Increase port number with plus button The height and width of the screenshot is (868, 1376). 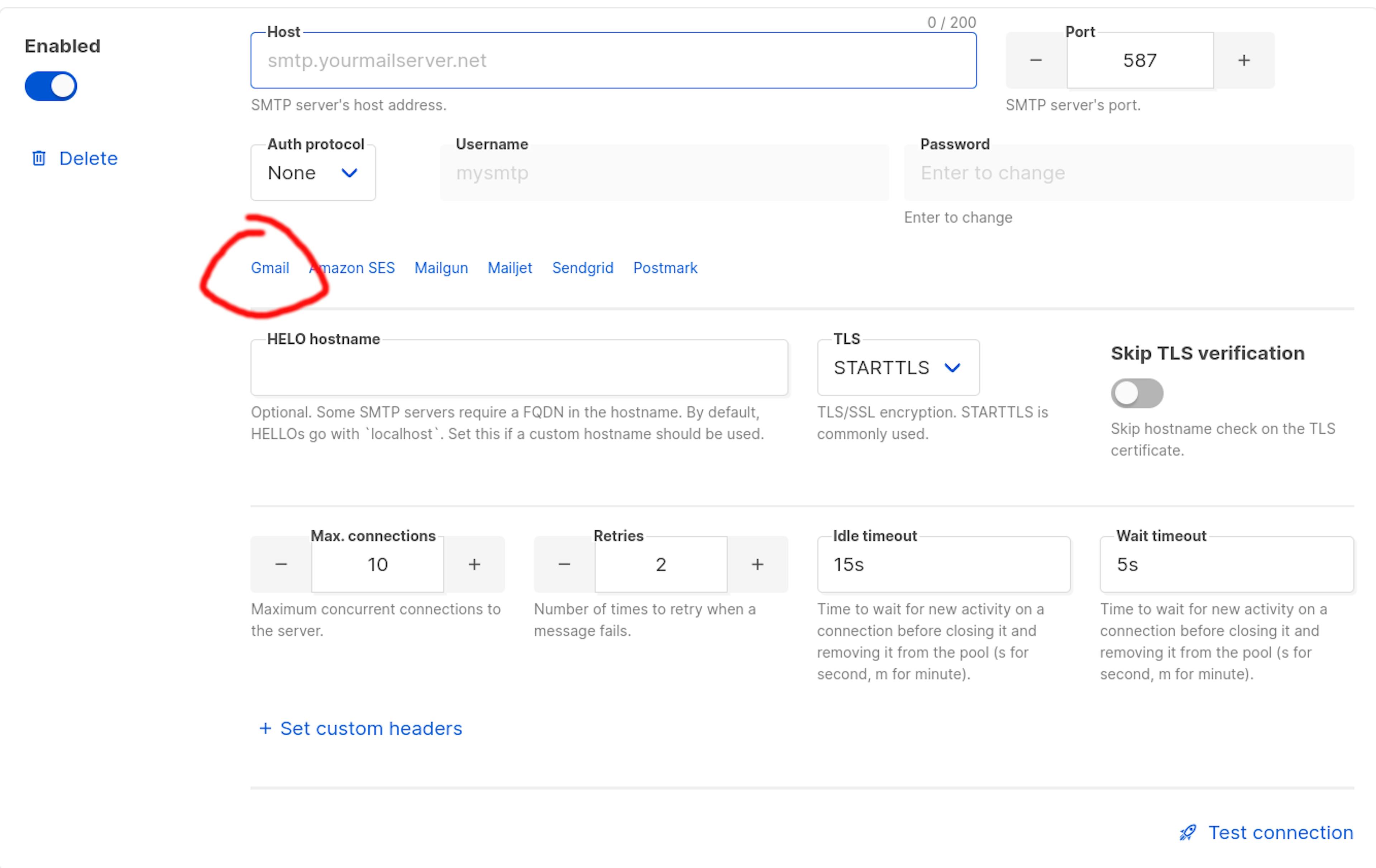coord(1243,61)
